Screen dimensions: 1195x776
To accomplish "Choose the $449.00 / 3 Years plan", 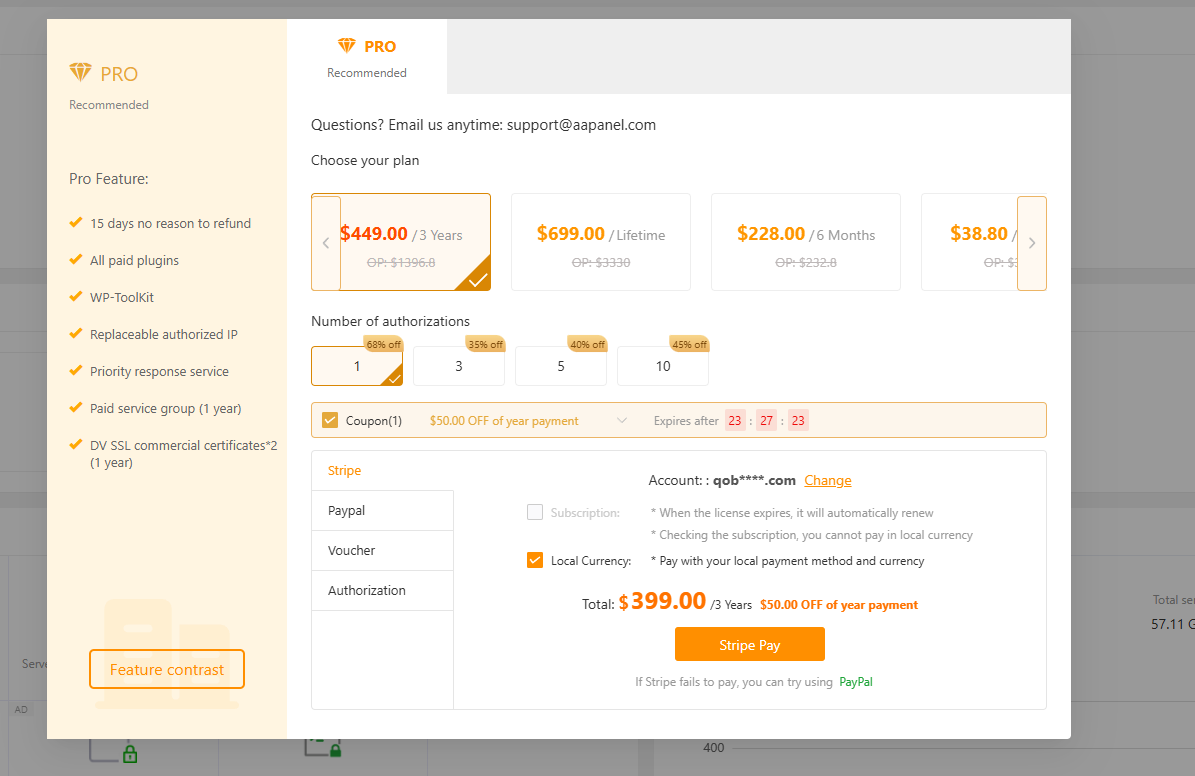I will 401,242.
